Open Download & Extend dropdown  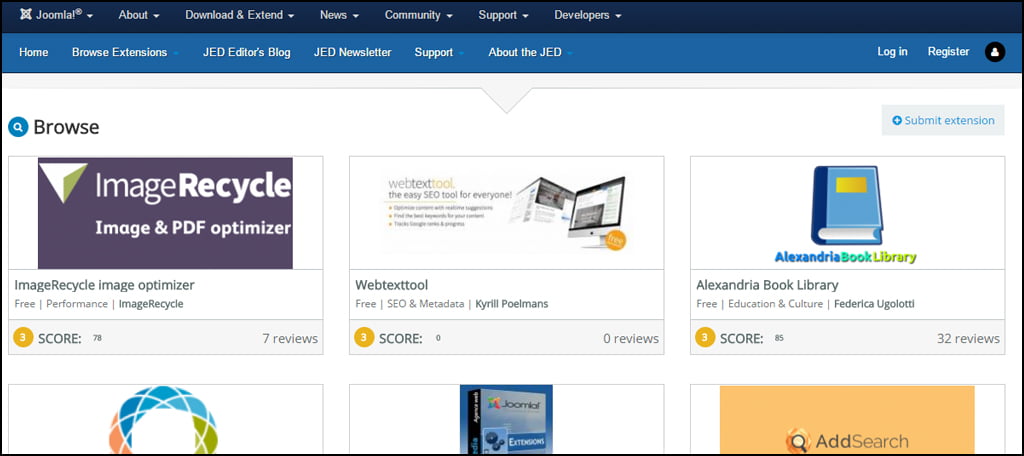point(239,15)
